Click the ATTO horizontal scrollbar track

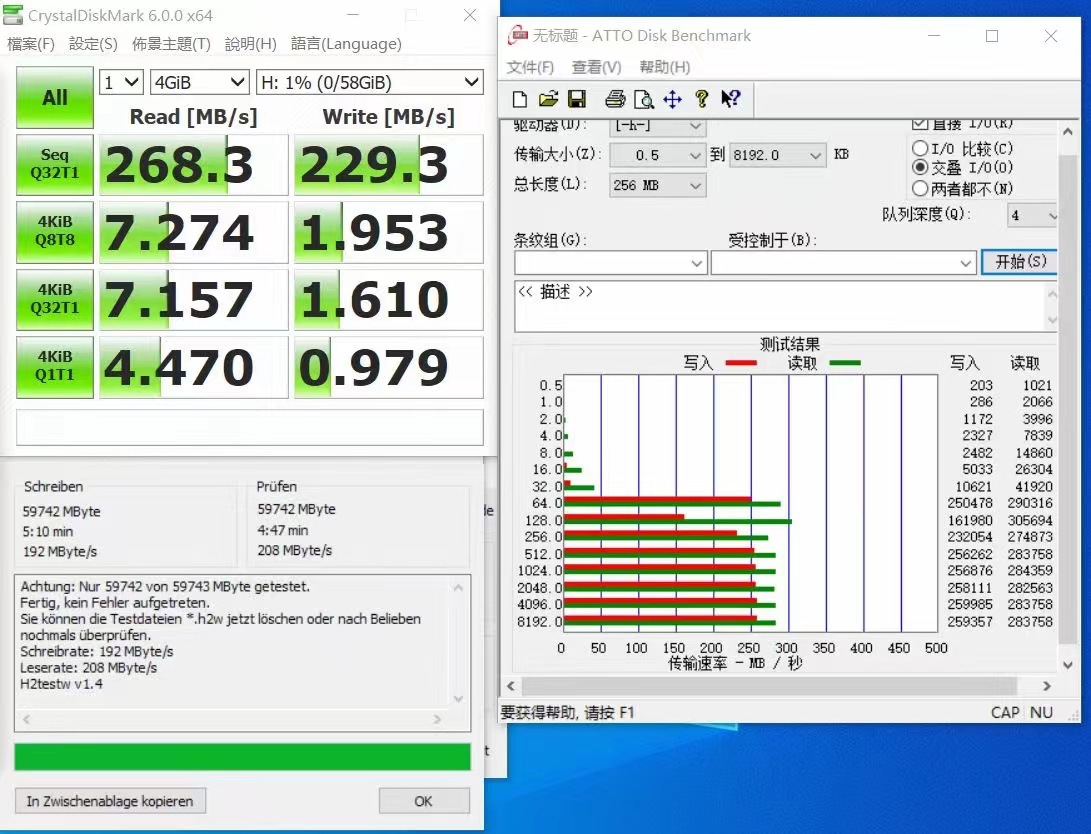coord(780,686)
